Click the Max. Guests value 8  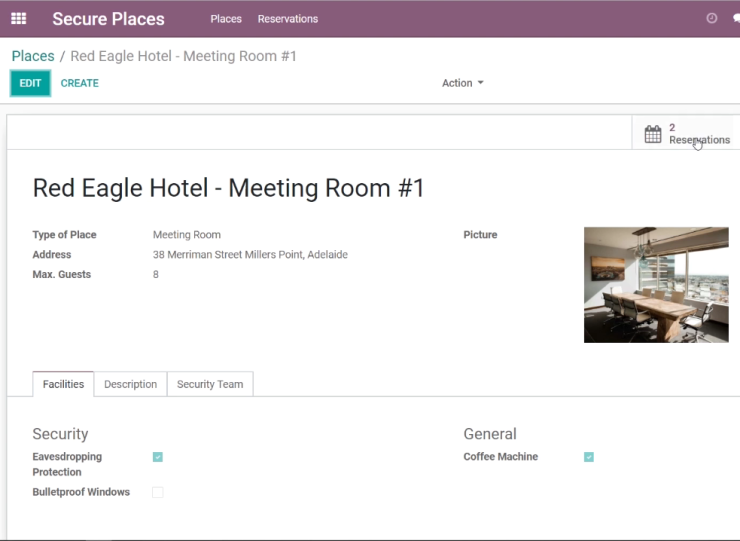(156, 274)
